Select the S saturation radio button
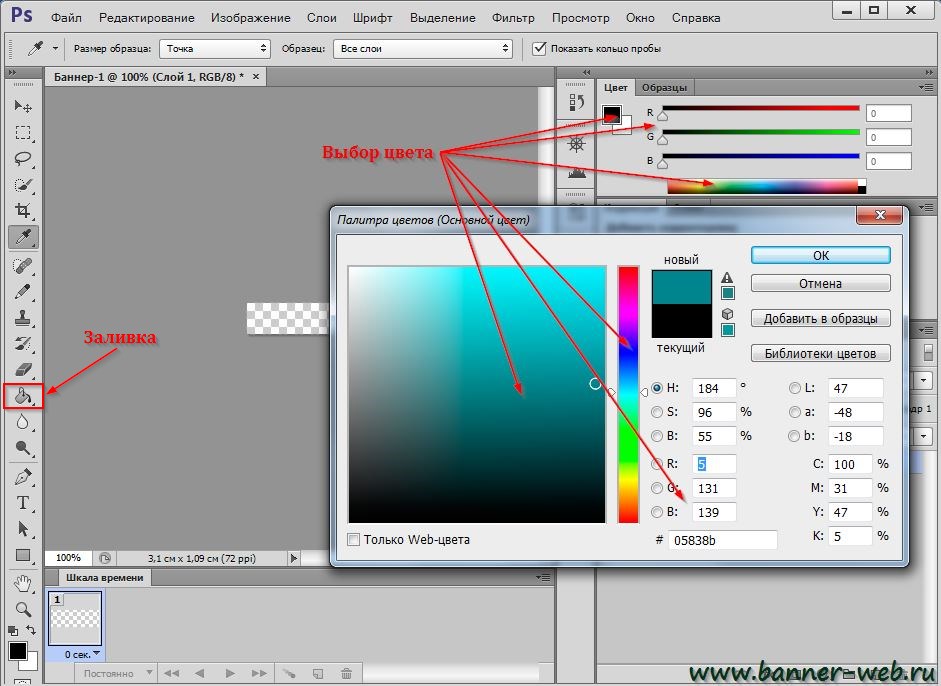Screen dimensions: 941x686 coord(657,412)
